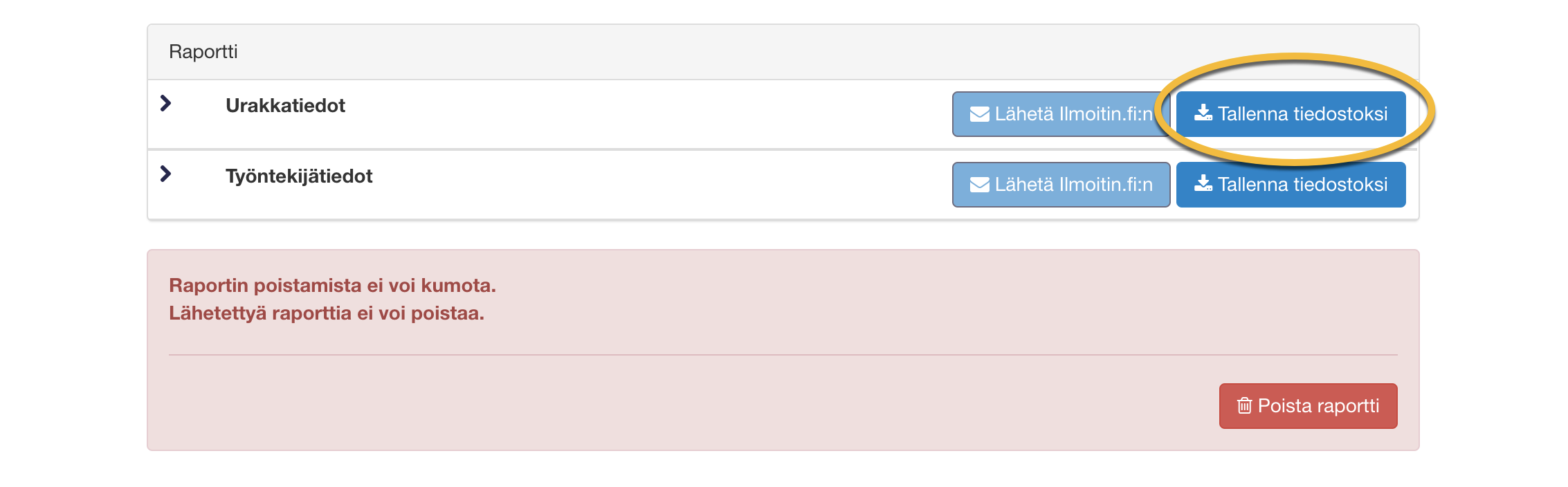1568x487 pixels.
Task: Click envelope icon in Urakkatiedot row
Action: 979,114
